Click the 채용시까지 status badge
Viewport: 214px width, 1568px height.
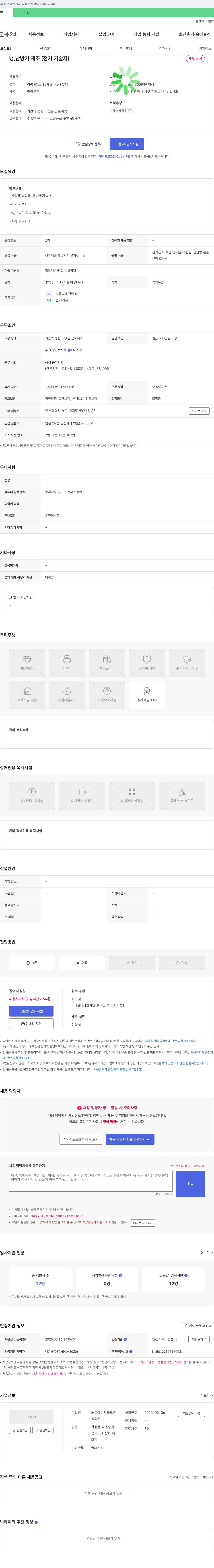195,59
